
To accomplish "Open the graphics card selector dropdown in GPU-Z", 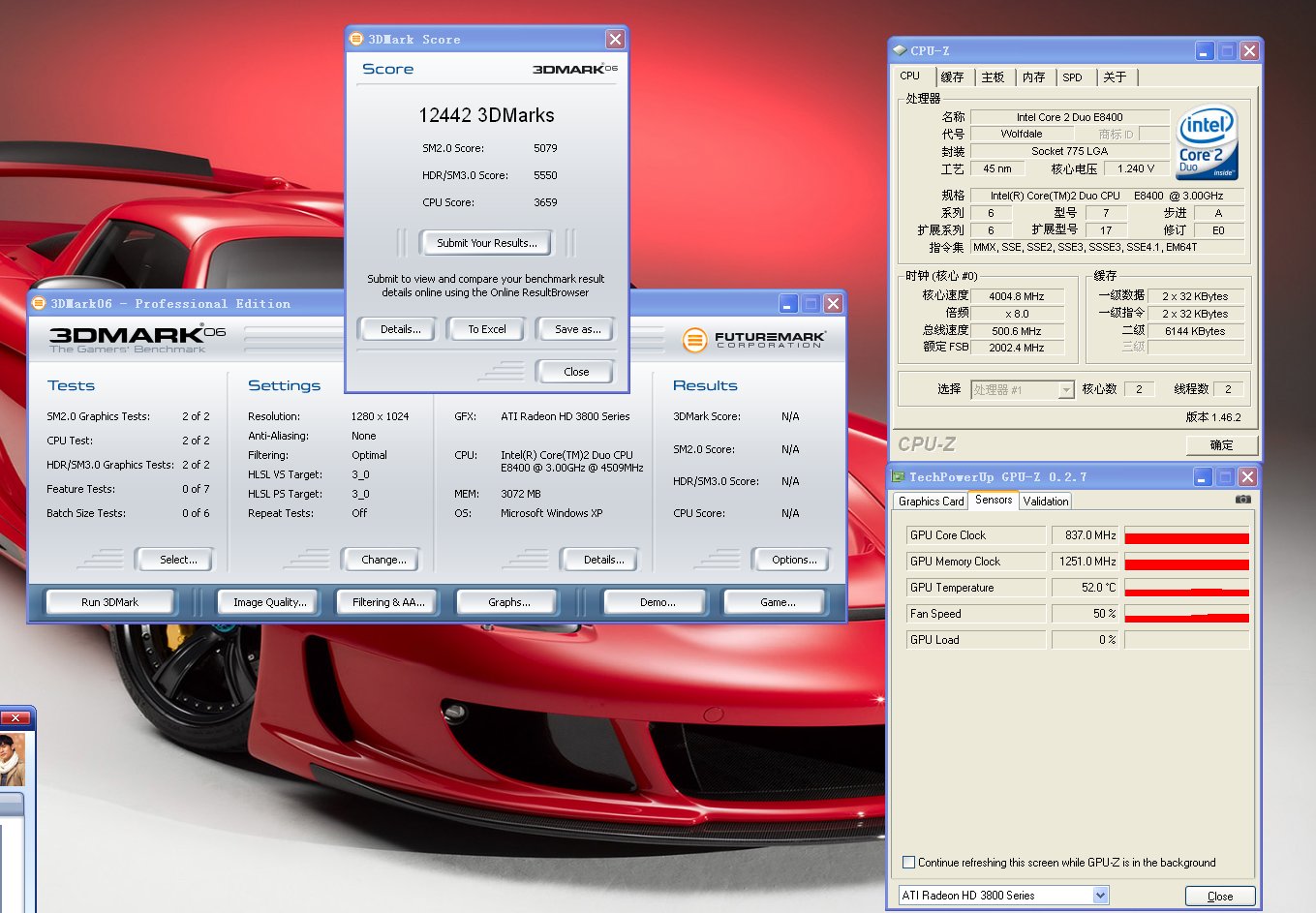I will [x=1100, y=896].
